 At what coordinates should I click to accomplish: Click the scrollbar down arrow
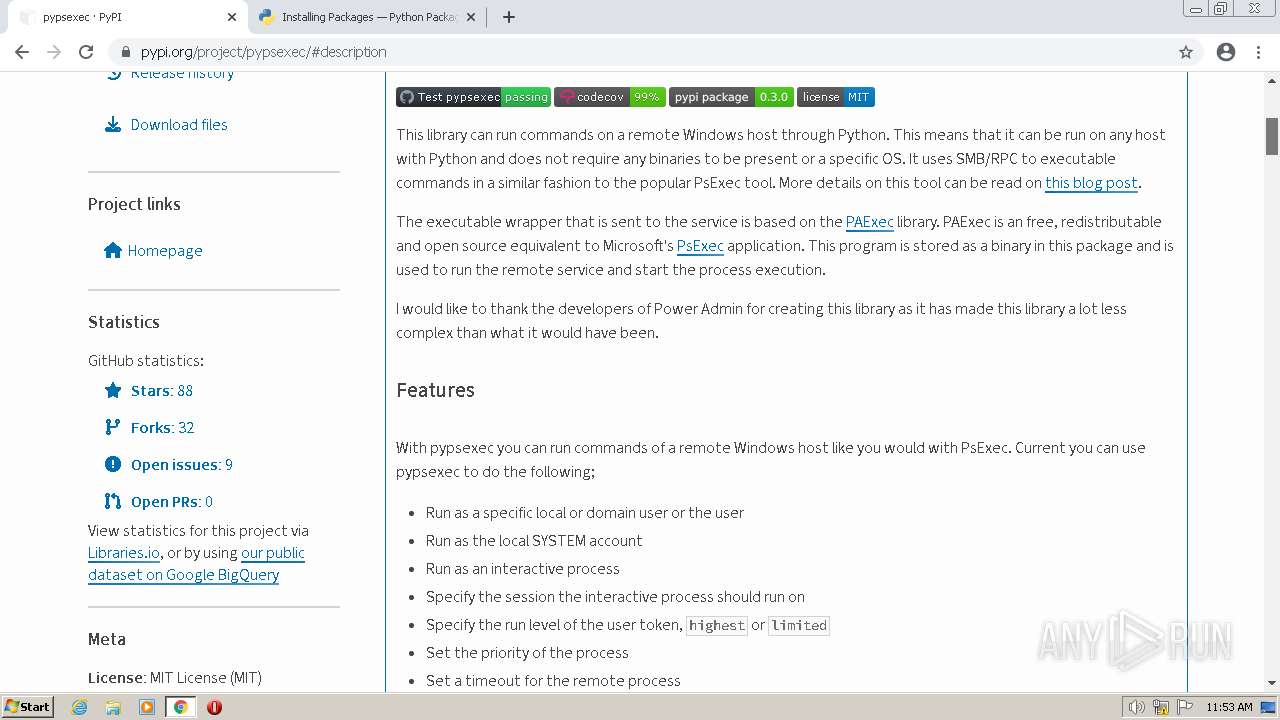click(1272, 682)
